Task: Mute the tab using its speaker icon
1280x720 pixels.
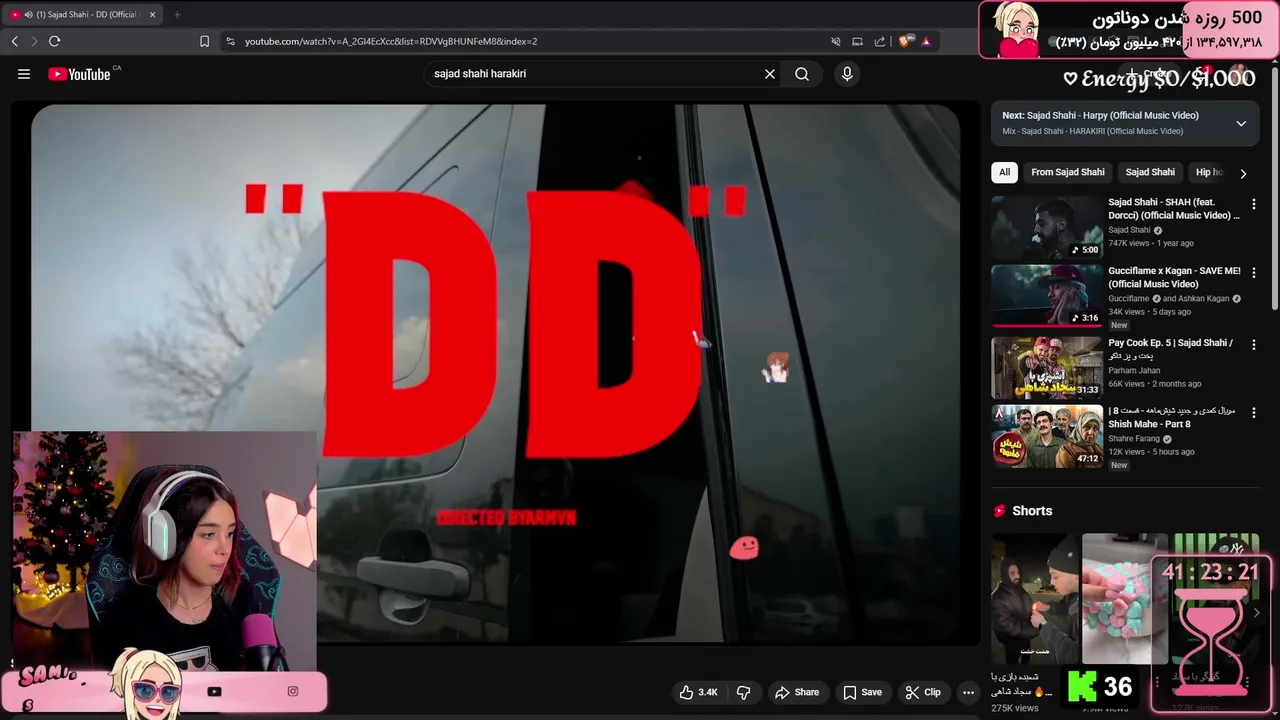Action: [28, 14]
